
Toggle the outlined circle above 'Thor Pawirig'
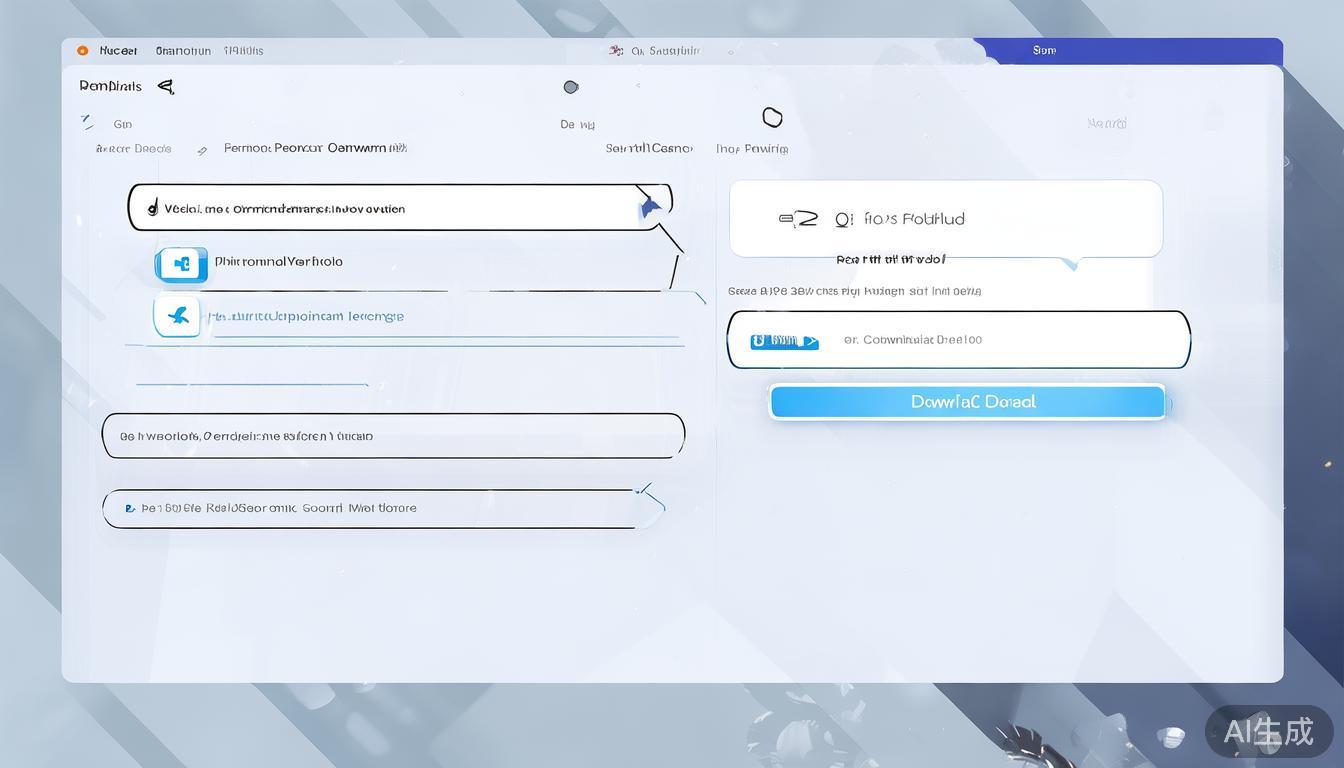click(772, 118)
